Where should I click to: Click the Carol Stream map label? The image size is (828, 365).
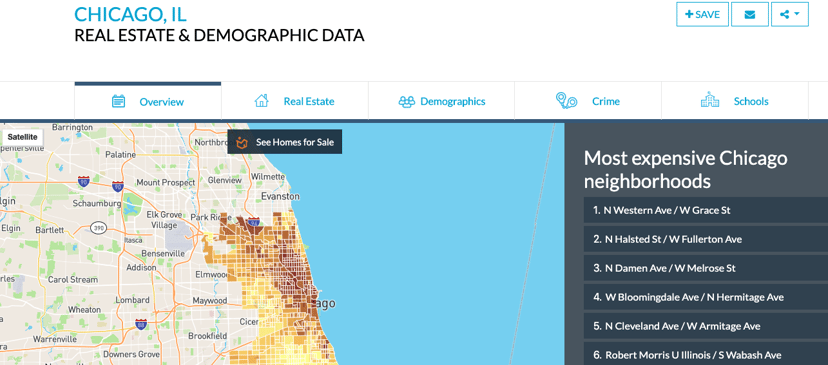coord(73,279)
